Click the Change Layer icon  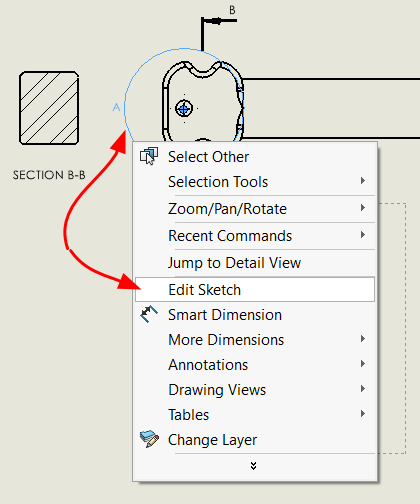(149, 439)
